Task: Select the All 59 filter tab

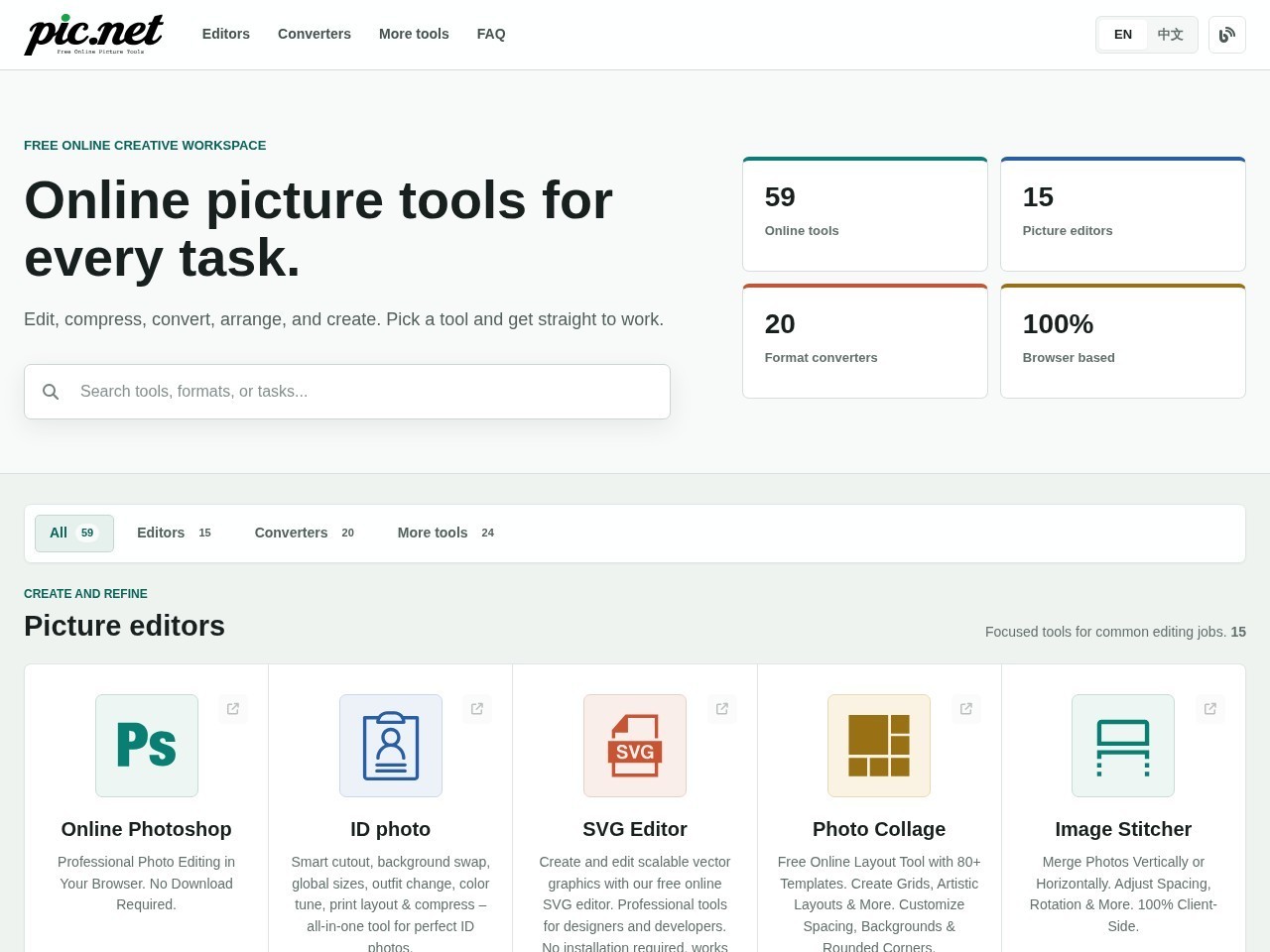Action: [74, 534]
